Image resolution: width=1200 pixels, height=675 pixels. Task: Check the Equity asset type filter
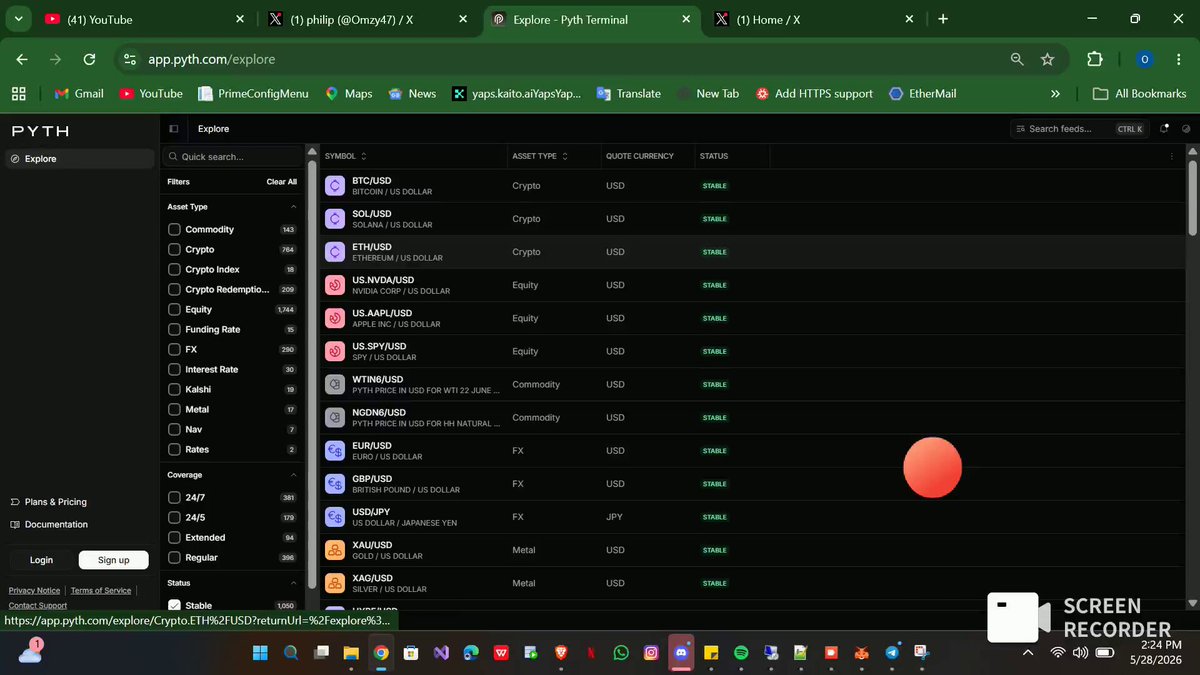coord(174,310)
